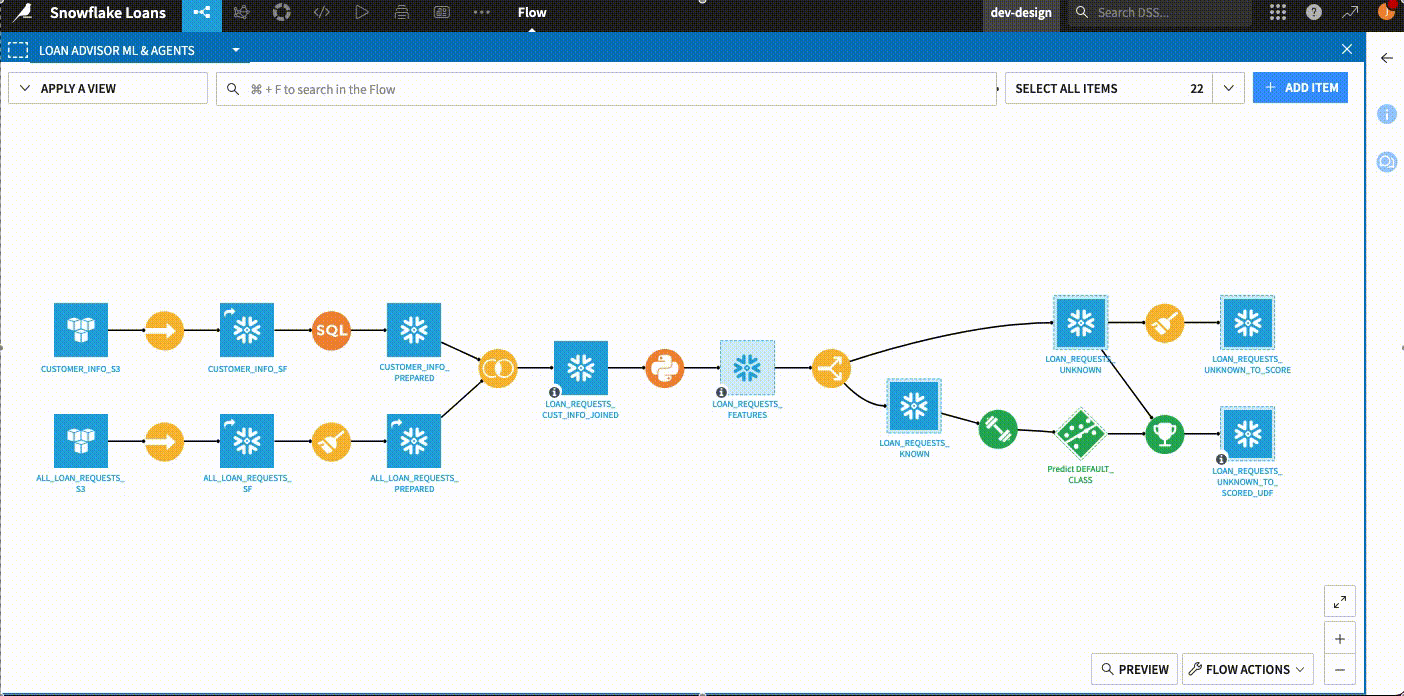
Task: Select the LOAN_REQUESTS_UNKNOWN_TO_SCORE dataset
Action: click(x=1247, y=322)
